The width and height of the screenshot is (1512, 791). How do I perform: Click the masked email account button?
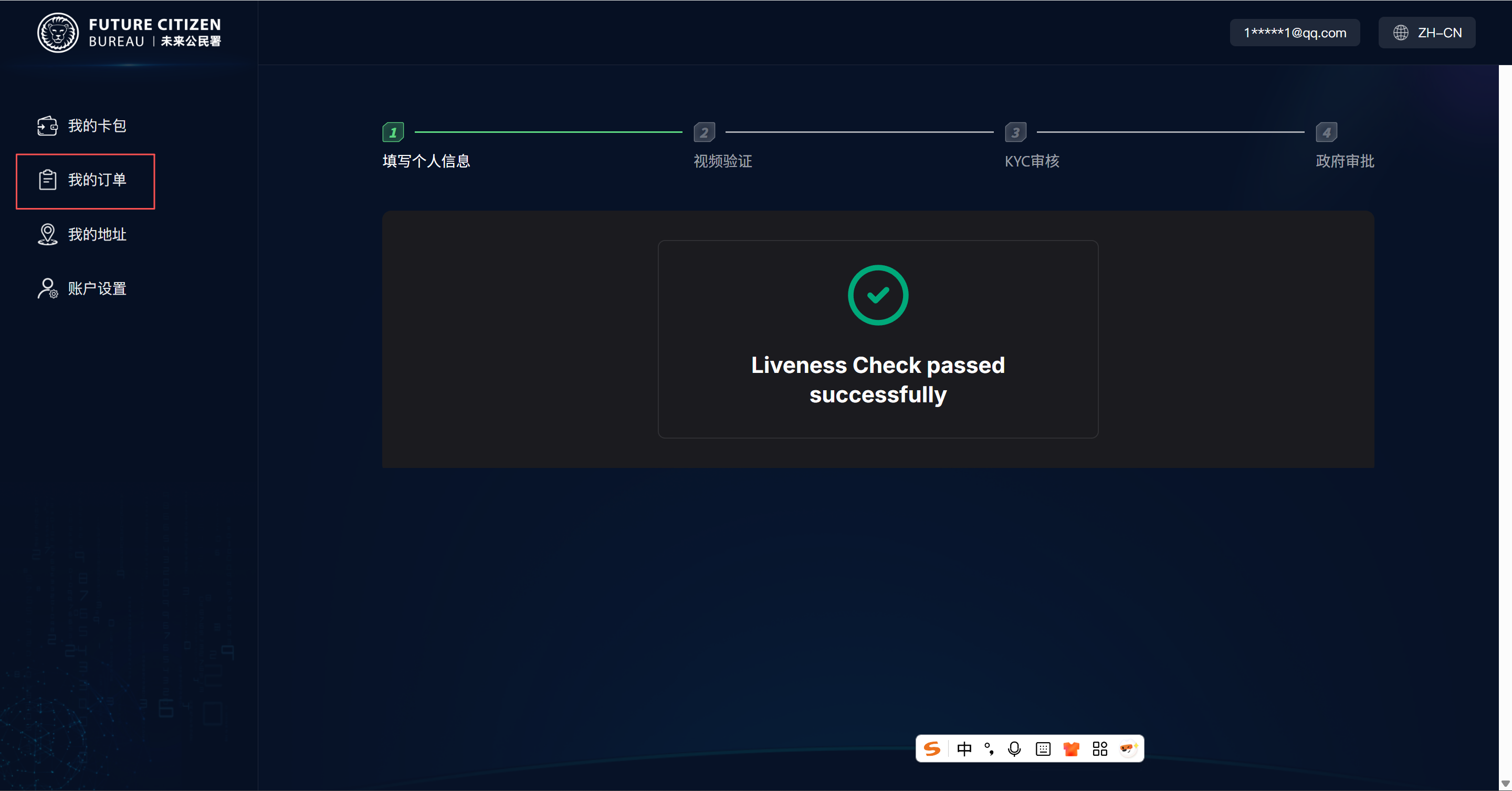click(x=1294, y=33)
